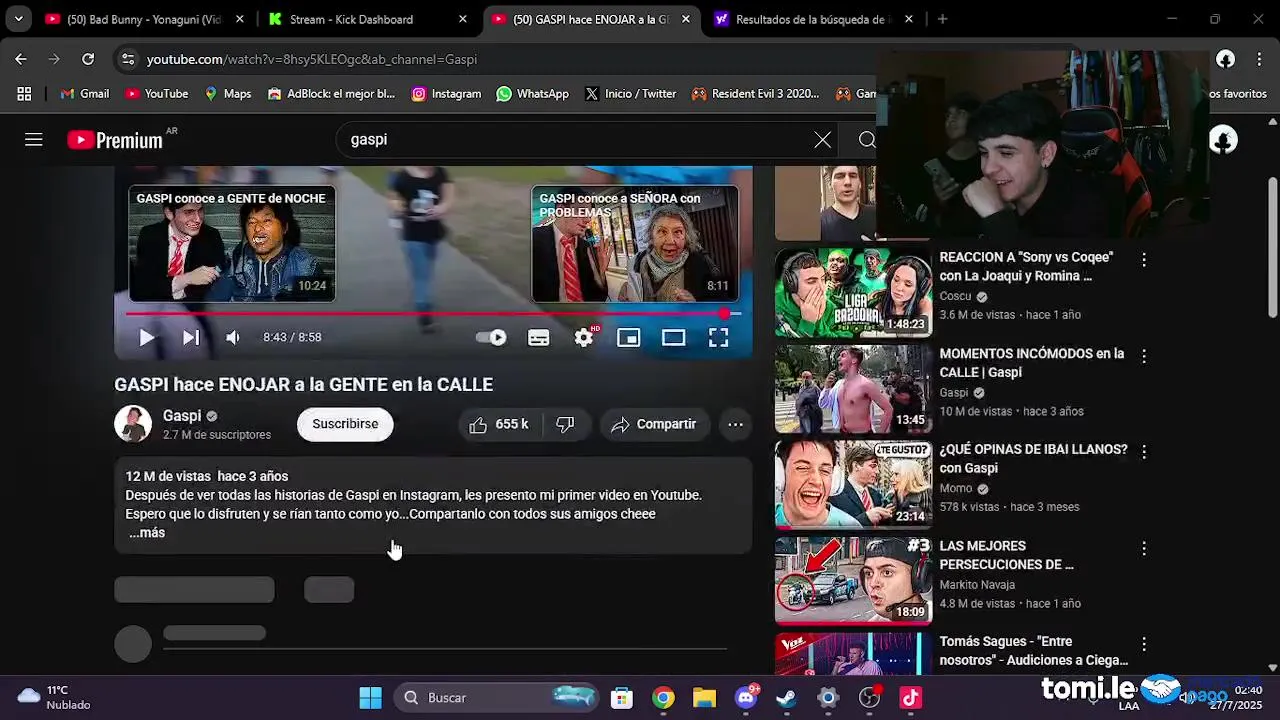Image resolution: width=1280 pixels, height=720 pixels.
Task: Open the Coscu channel link
Action: coord(955,297)
